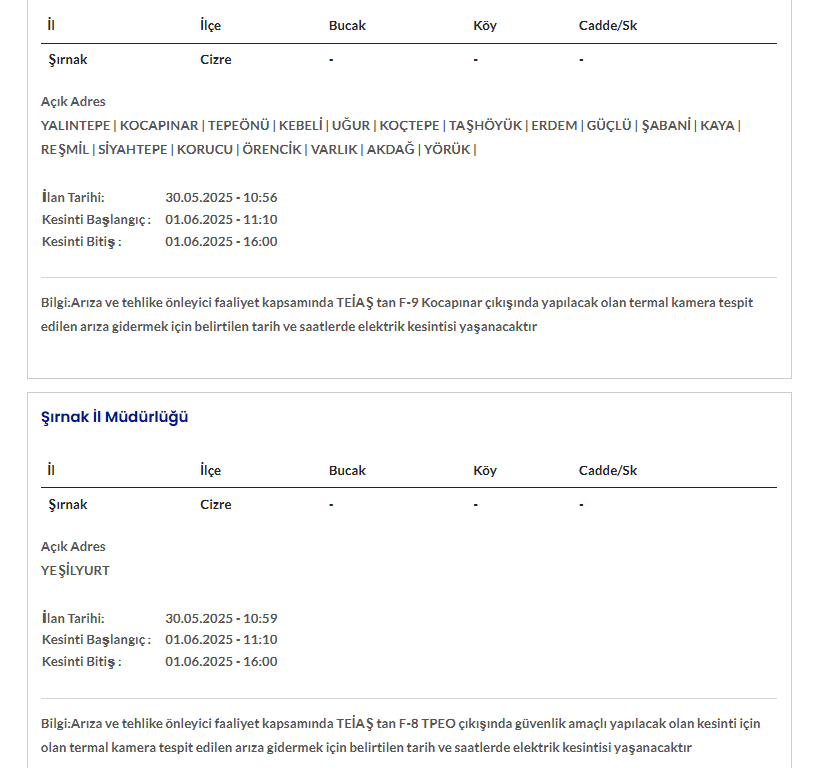This screenshot has width=819, height=768.
Task: Click the GÜÇLÜ village name
Action: [x=608, y=126]
